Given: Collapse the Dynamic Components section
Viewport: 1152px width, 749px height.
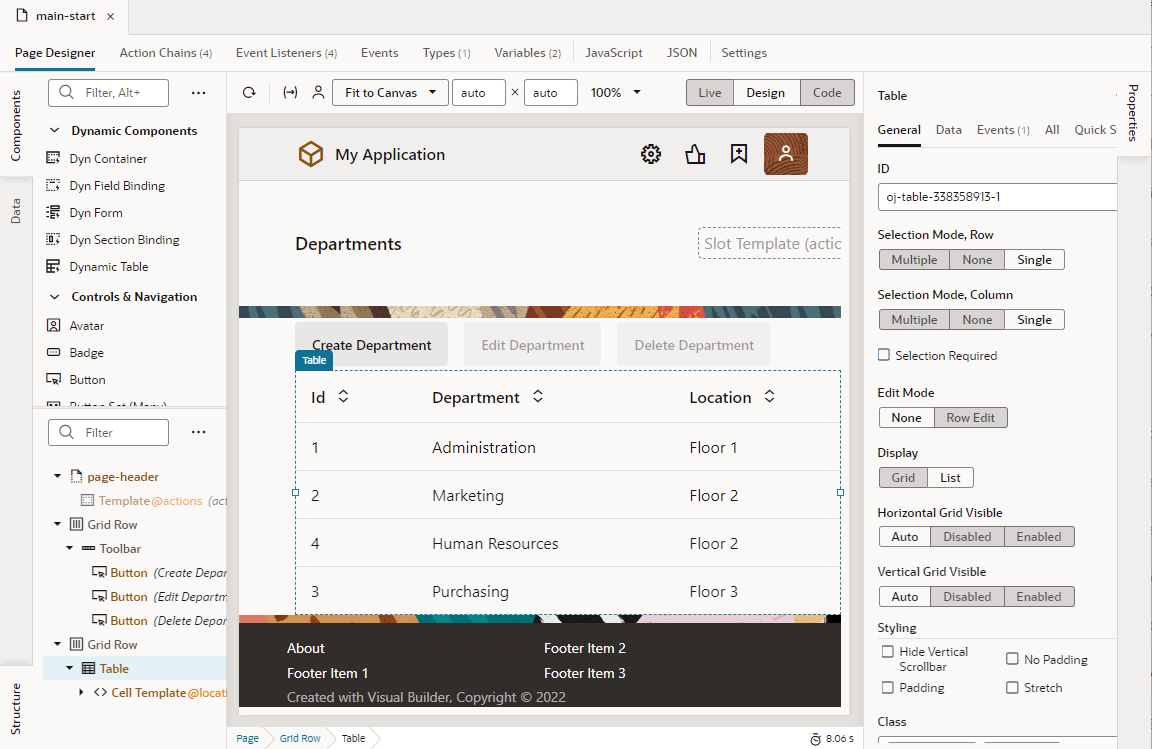Looking at the screenshot, I should [x=55, y=130].
